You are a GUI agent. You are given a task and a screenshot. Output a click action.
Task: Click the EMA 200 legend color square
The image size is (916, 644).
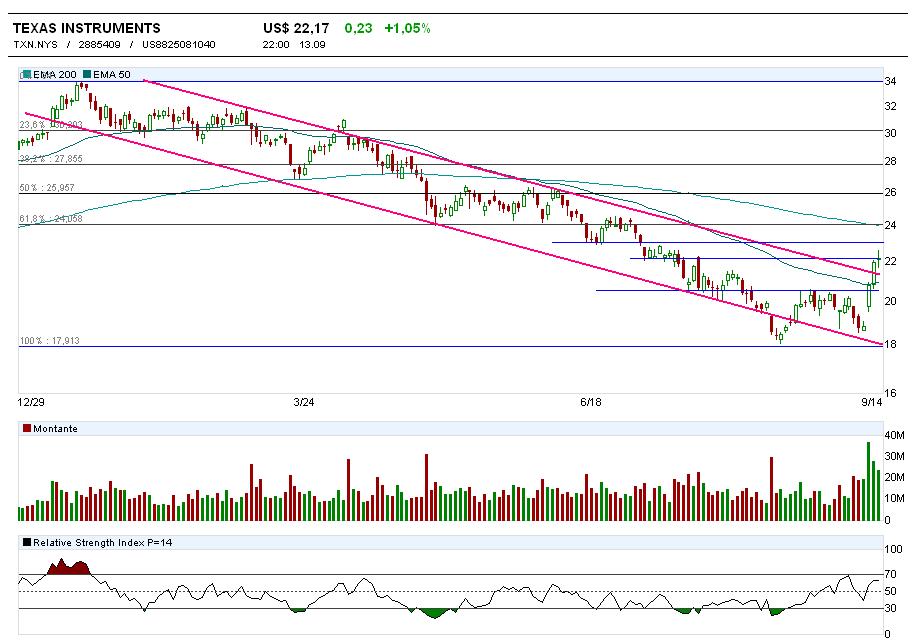[x=27, y=74]
